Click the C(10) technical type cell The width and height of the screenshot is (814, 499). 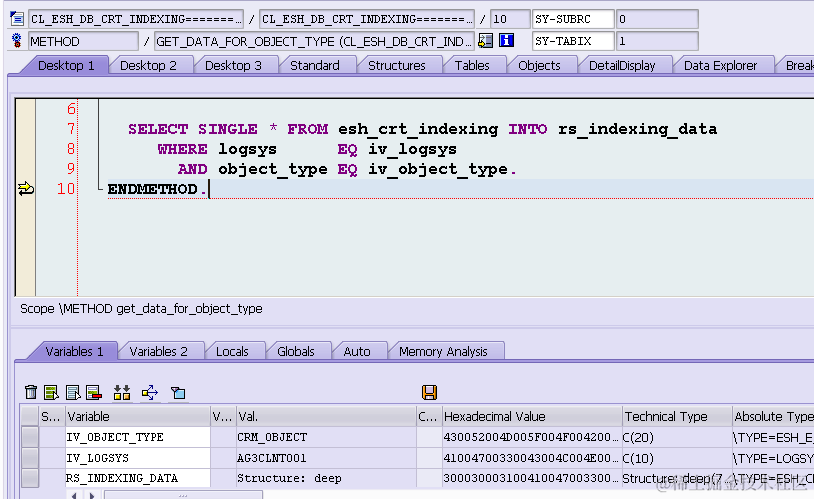[x=677, y=458]
